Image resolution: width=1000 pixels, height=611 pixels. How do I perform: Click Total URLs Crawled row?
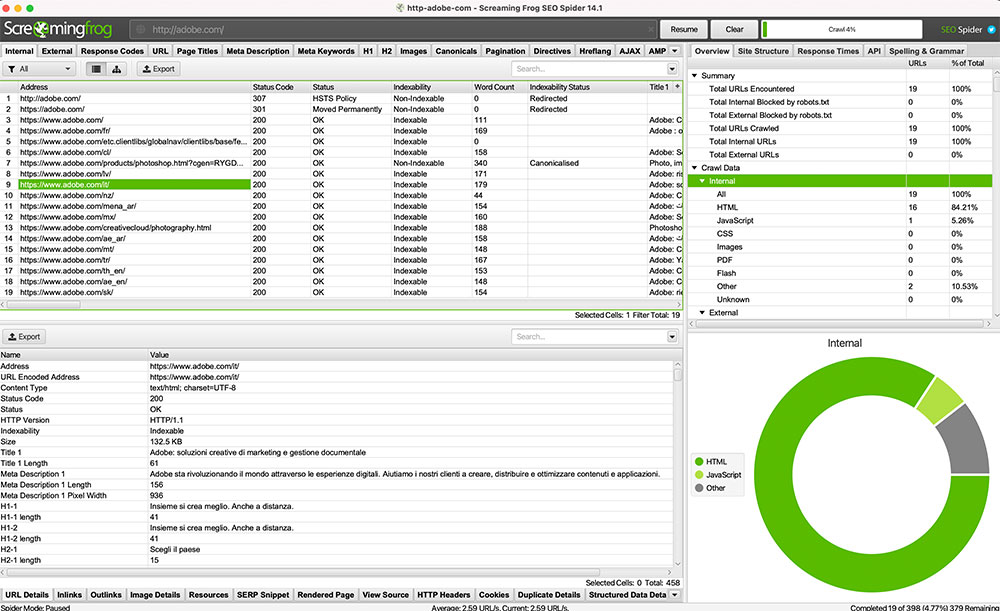[x=842, y=128]
